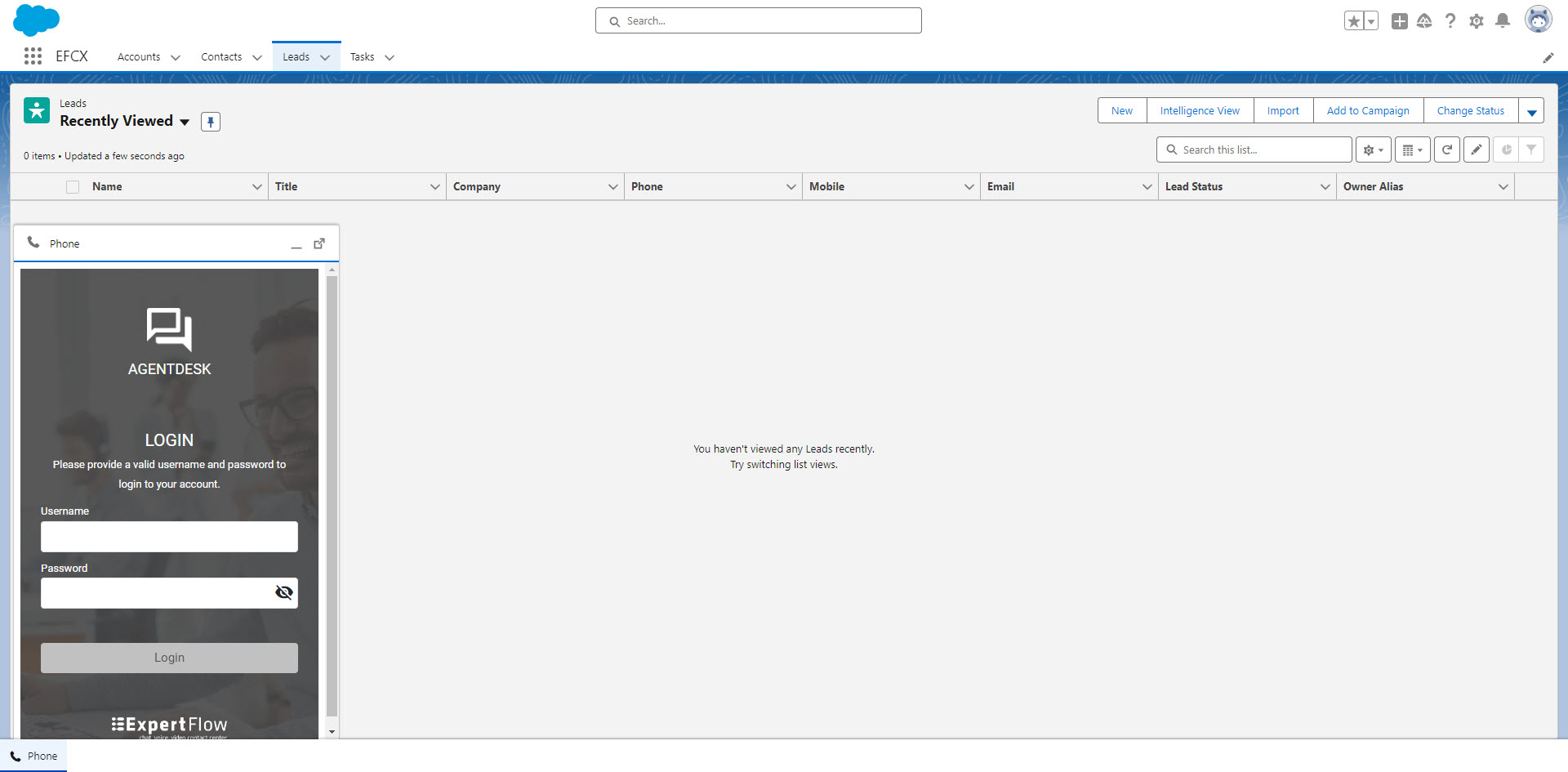1568x772 pixels.
Task: Open the Lead Status column menu
Action: tap(1325, 187)
